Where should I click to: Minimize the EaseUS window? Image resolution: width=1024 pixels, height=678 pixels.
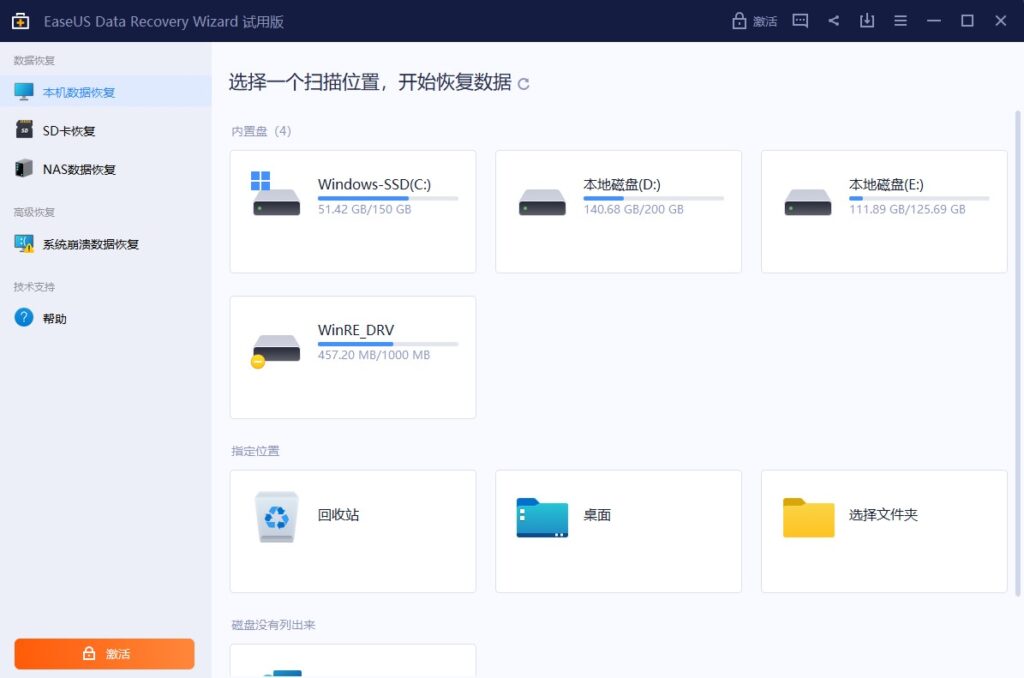[x=934, y=21]
